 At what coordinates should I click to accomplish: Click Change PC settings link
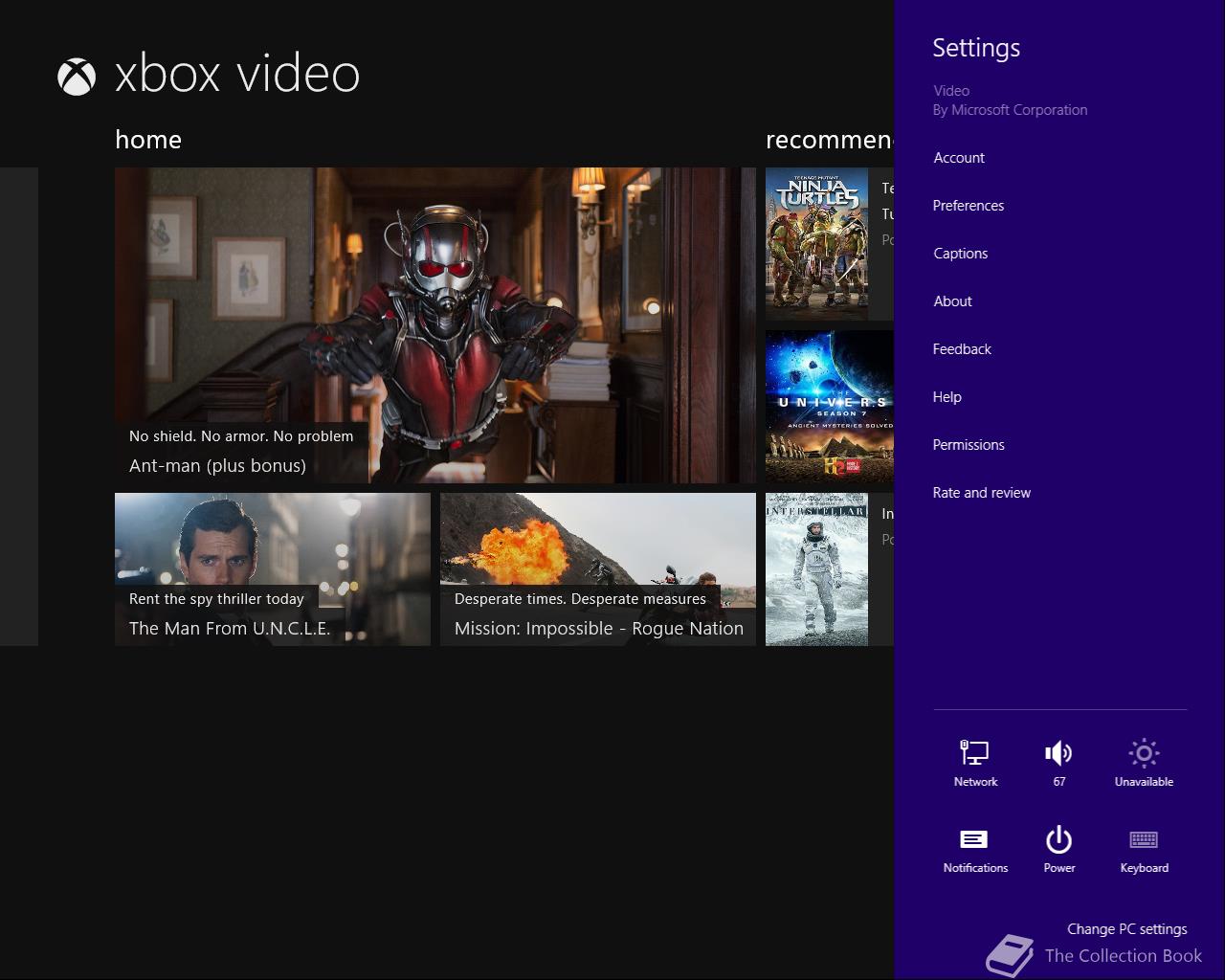1127,929
